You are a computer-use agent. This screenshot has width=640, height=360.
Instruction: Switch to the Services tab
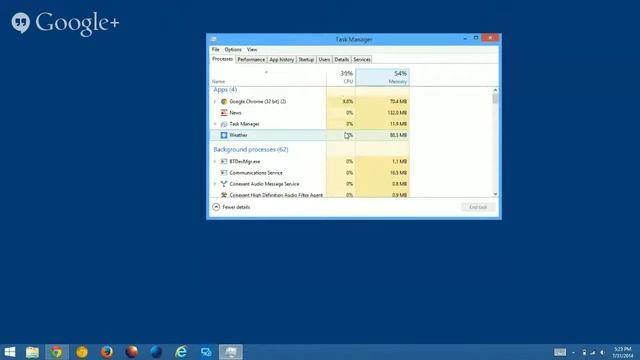[362, 60]
